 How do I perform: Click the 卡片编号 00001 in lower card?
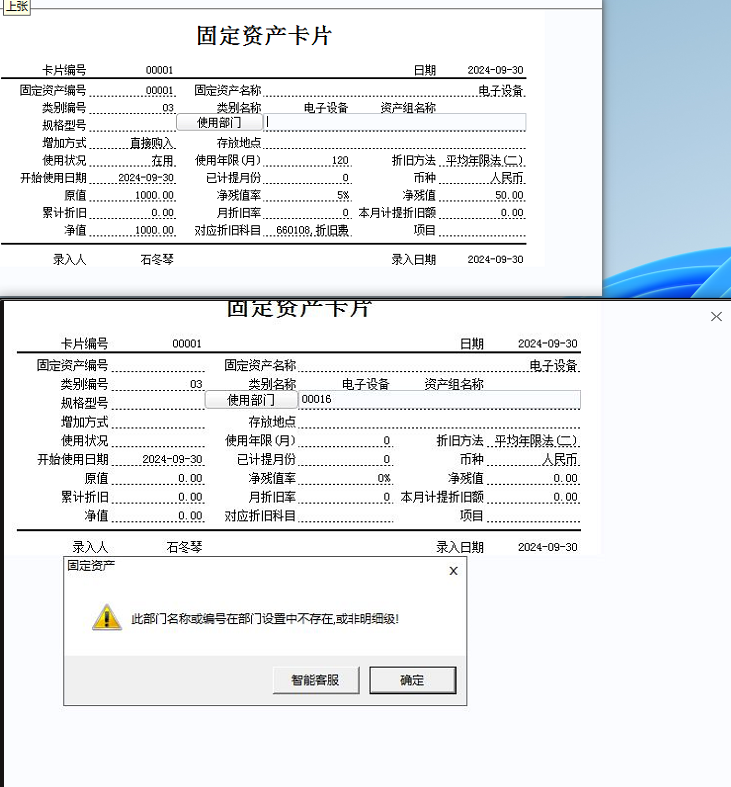click(187, 344)
